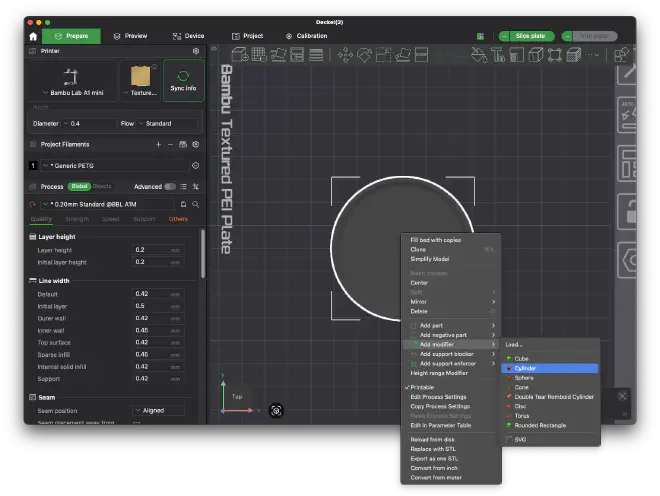Open the Flow Standard dropdown

167,123
